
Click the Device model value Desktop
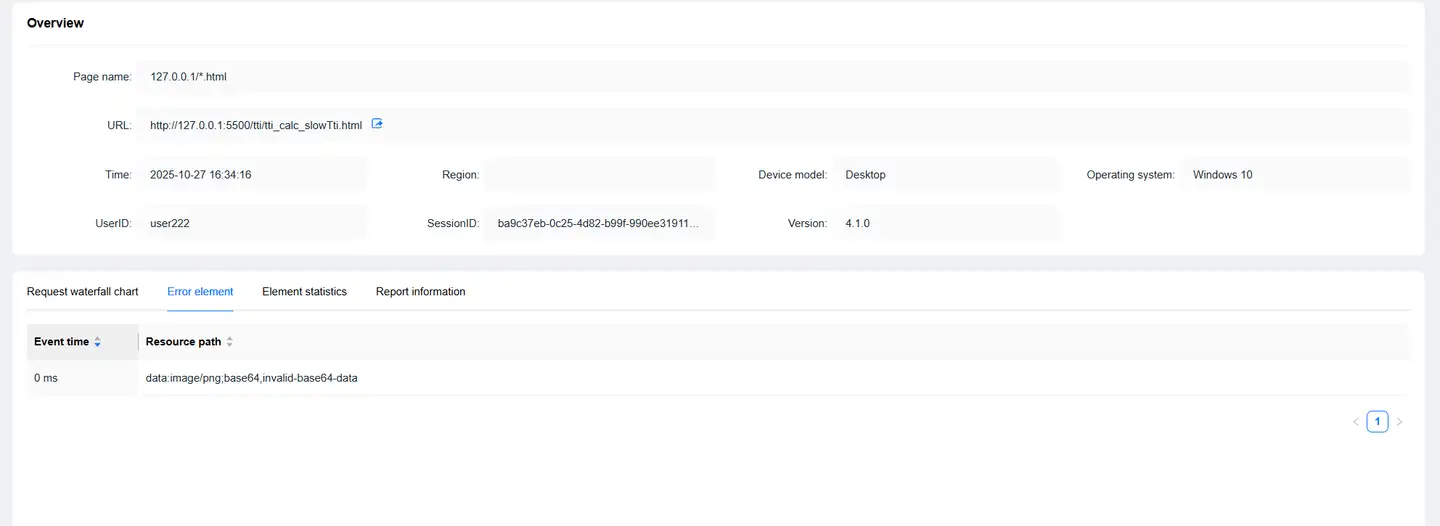[865, 174]
